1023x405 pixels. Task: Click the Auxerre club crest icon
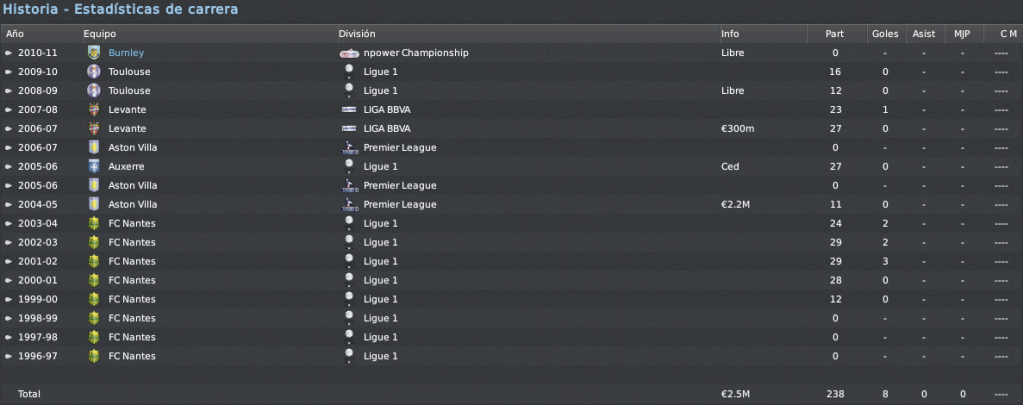[x=94, y=166]
